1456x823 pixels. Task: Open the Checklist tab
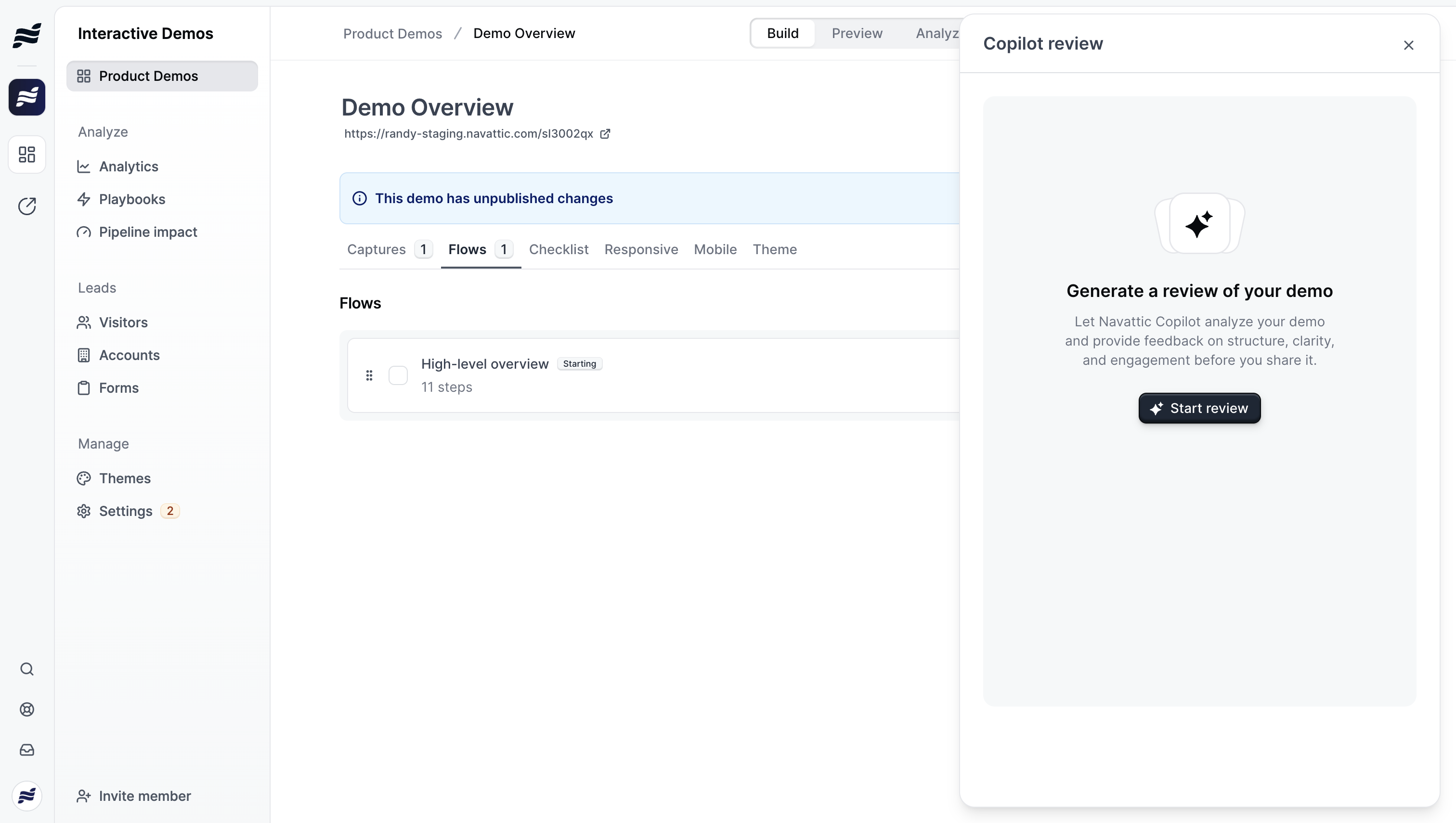(x=559, y=249)
